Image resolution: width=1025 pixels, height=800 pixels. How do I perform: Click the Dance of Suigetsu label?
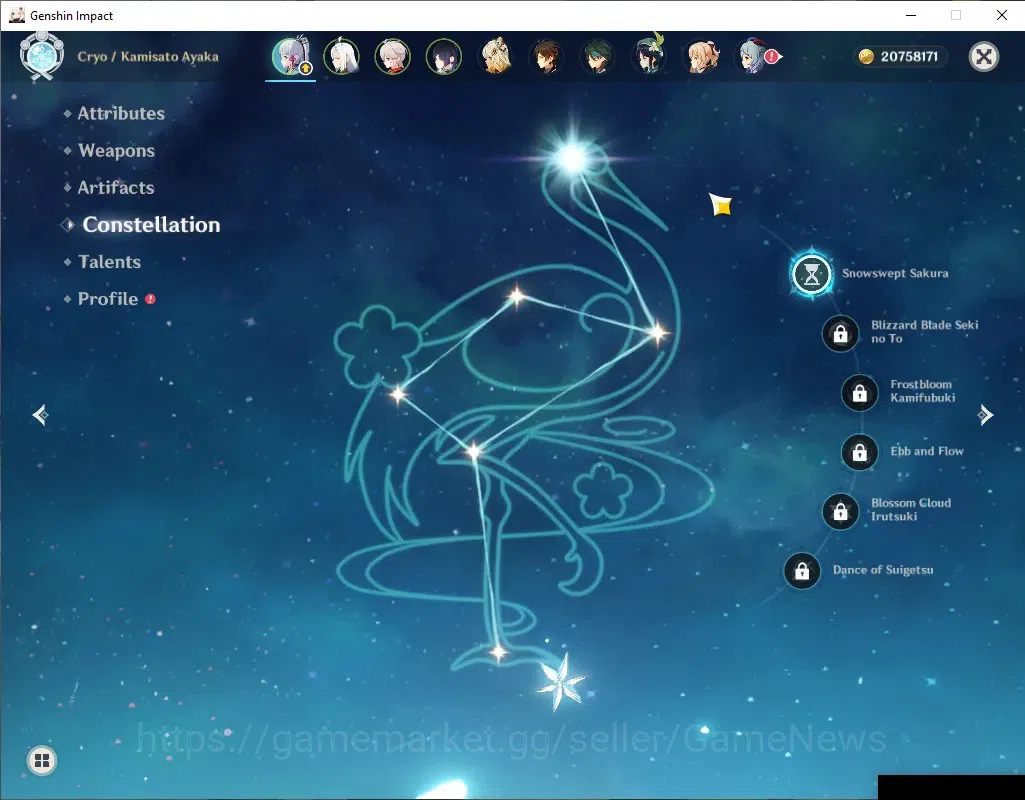click(x=882, y=570)
